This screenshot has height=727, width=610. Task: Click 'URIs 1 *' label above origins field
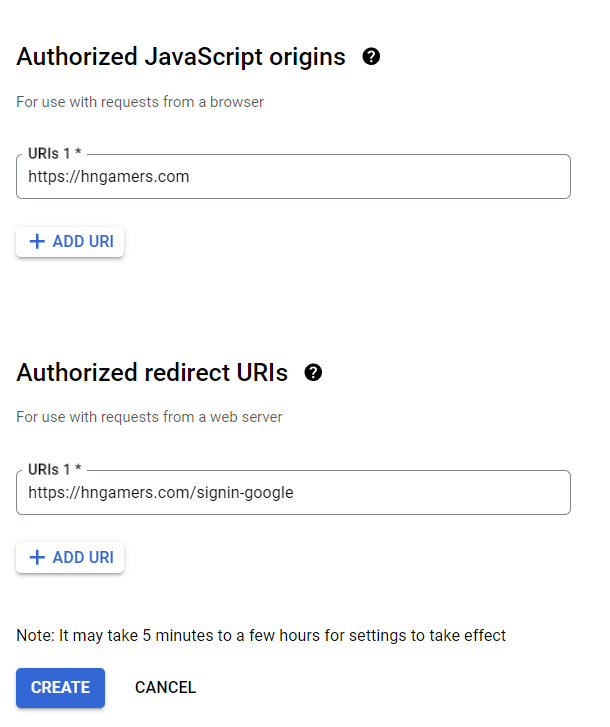(54, 154)
